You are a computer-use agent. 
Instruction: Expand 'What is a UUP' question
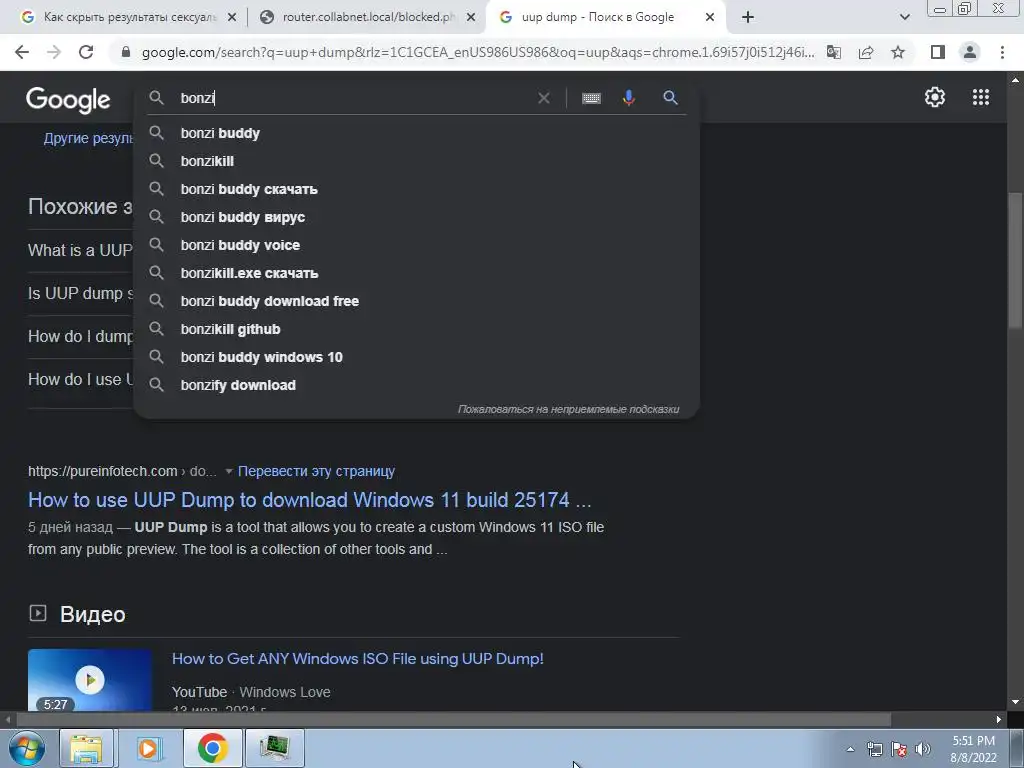click(80, 251)
